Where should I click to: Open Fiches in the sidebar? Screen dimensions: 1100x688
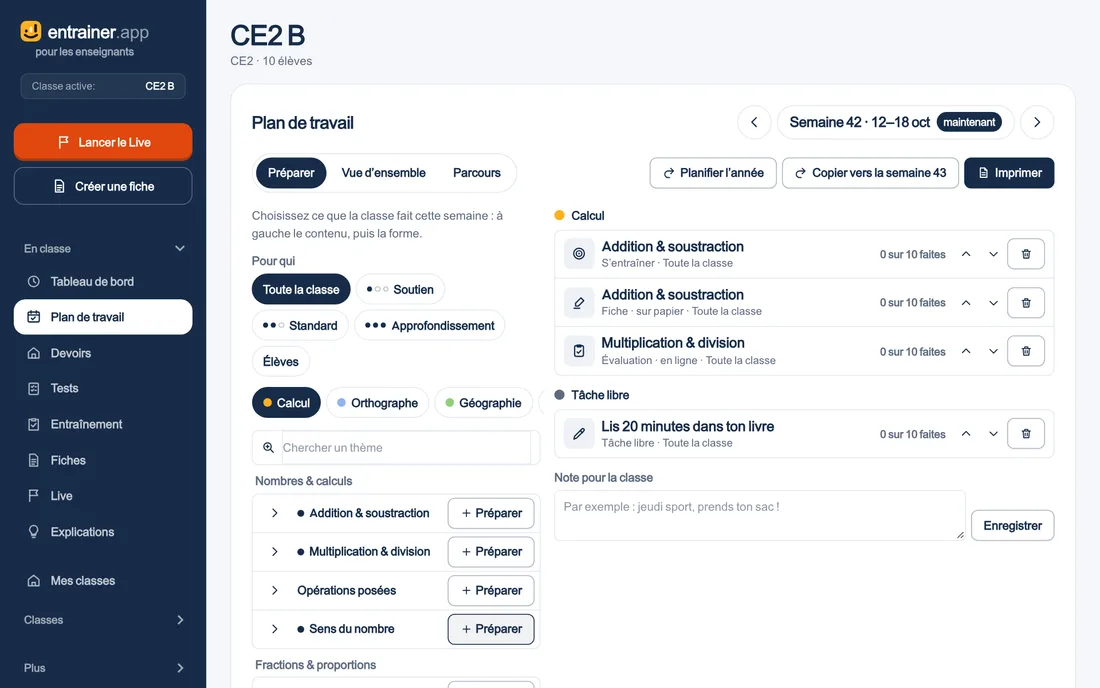[x=103, y=460]
